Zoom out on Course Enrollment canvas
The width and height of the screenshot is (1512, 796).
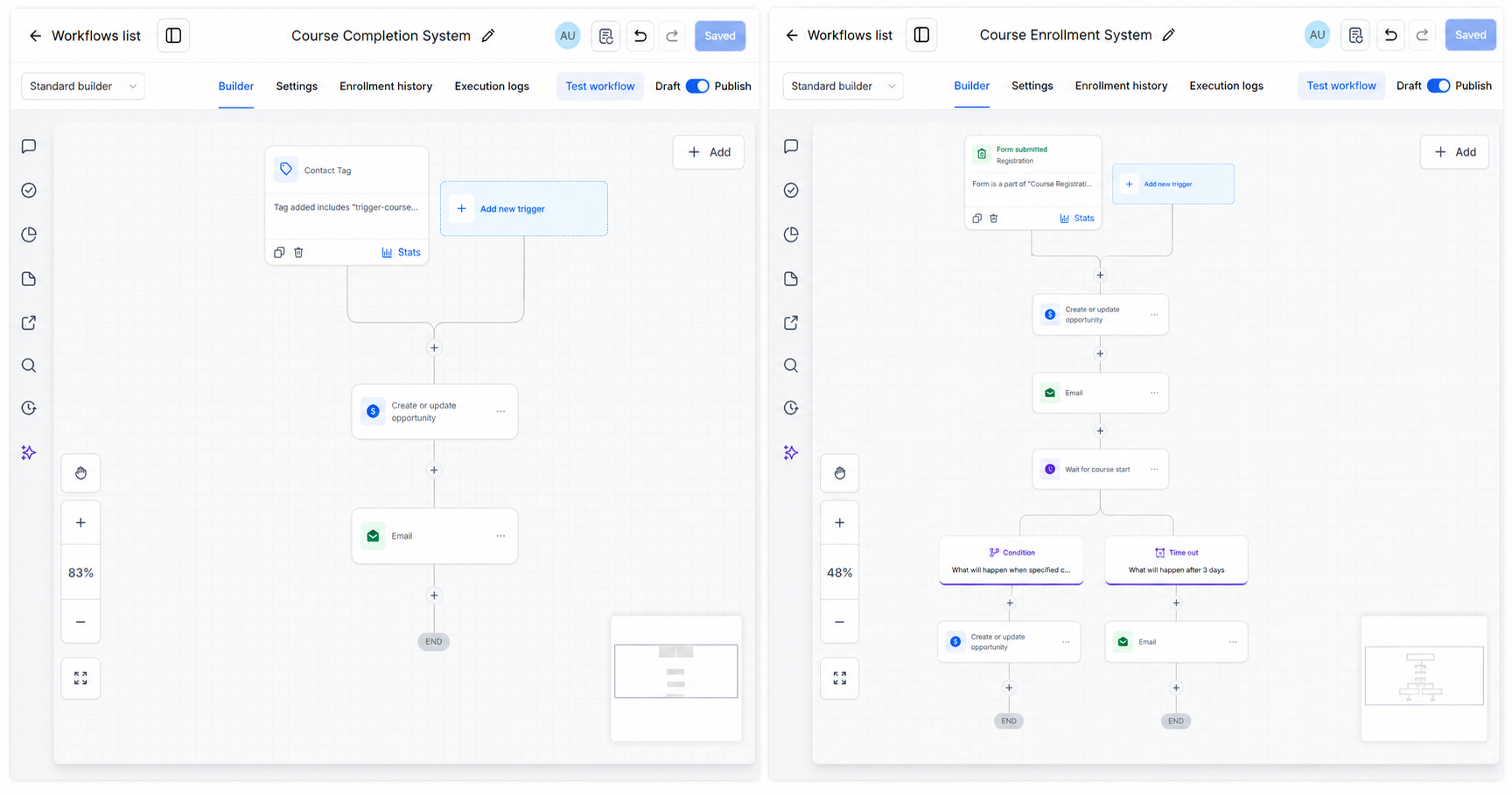[839, 622]
